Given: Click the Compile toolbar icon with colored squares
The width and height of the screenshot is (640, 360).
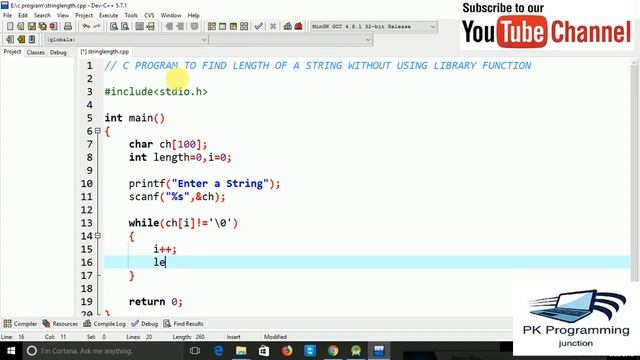Looking at the screenshot, I should tap(212, 27).
